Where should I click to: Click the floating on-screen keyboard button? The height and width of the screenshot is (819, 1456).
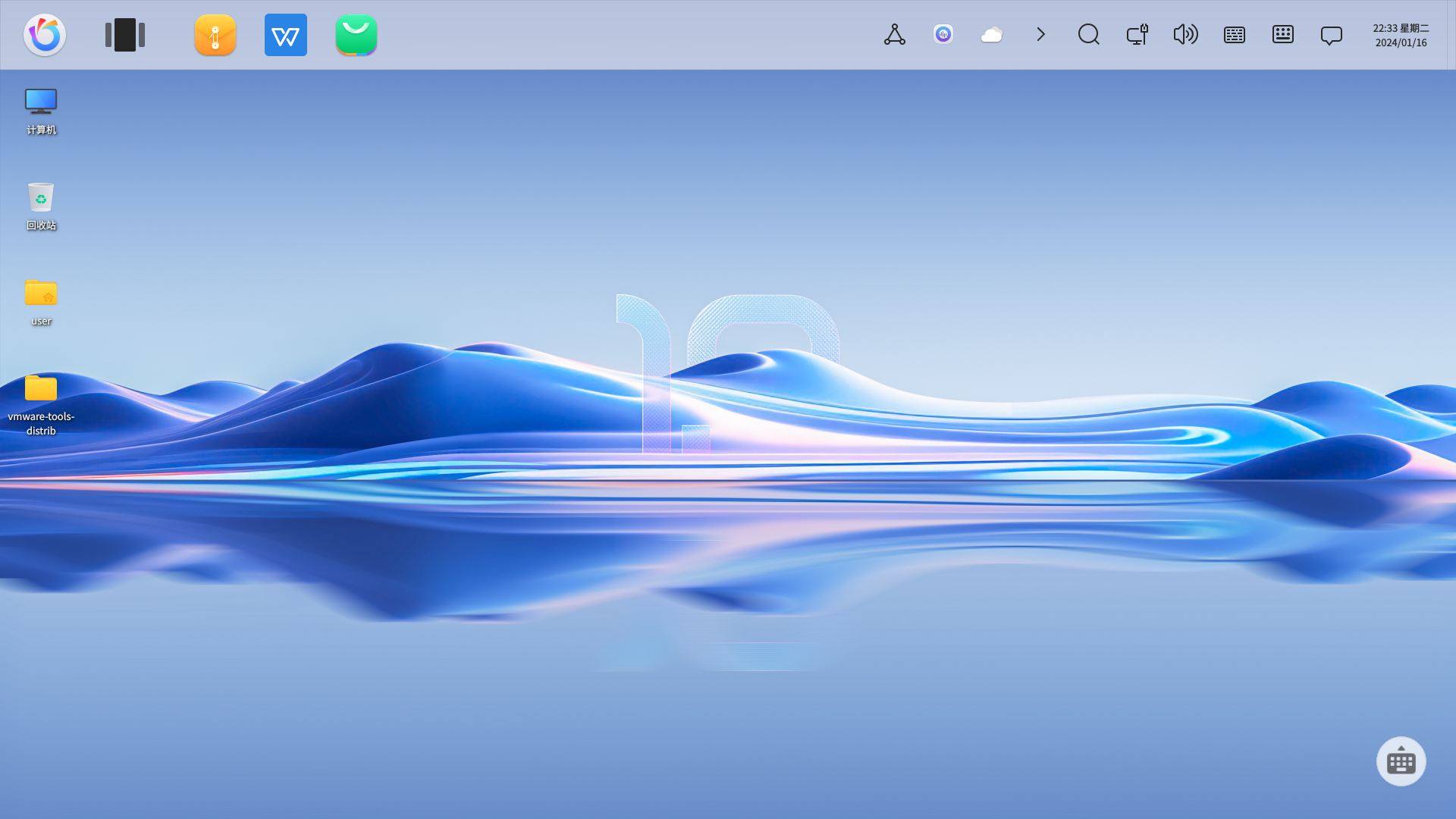[x=1401, y=761]
